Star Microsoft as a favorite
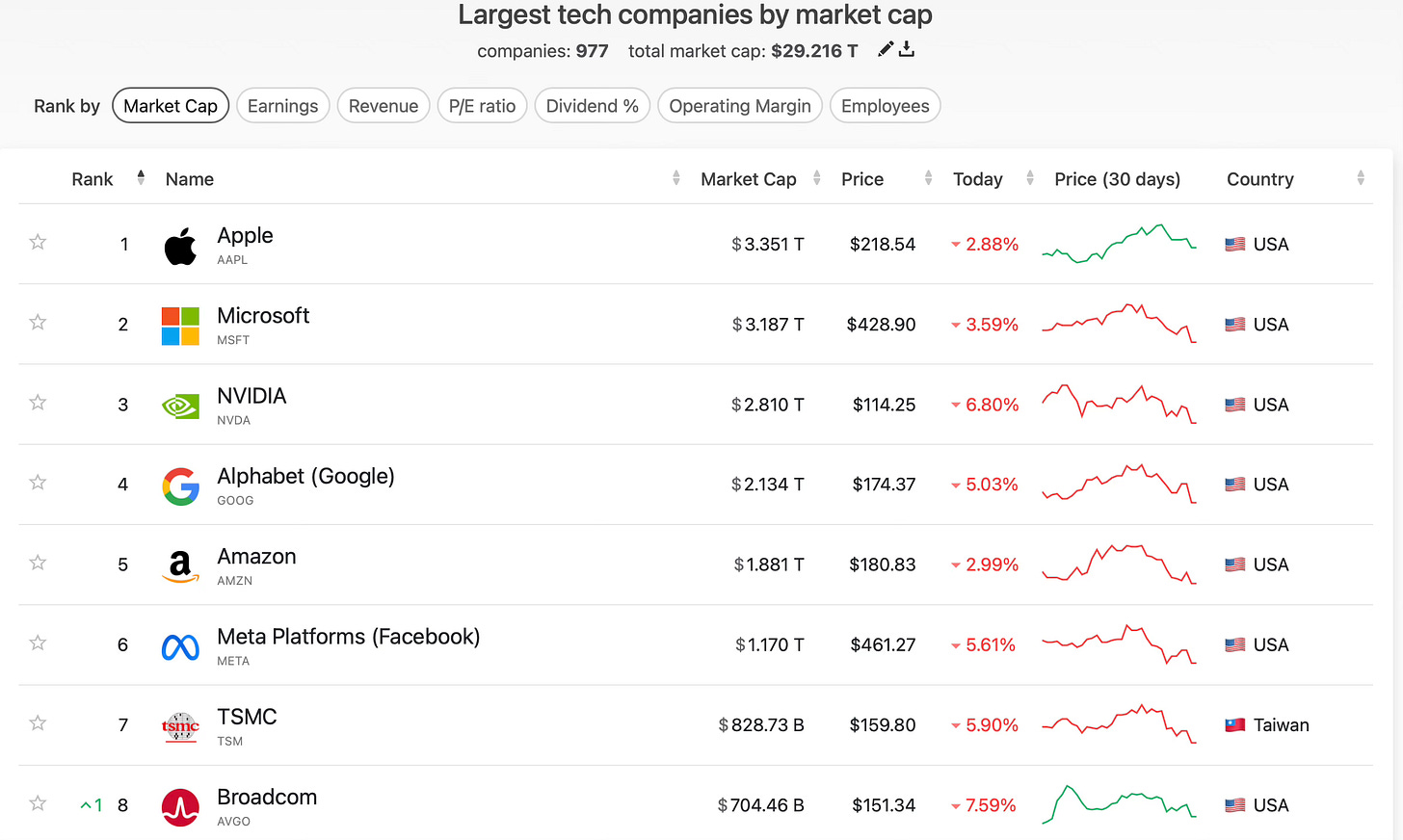 point(38,322)
